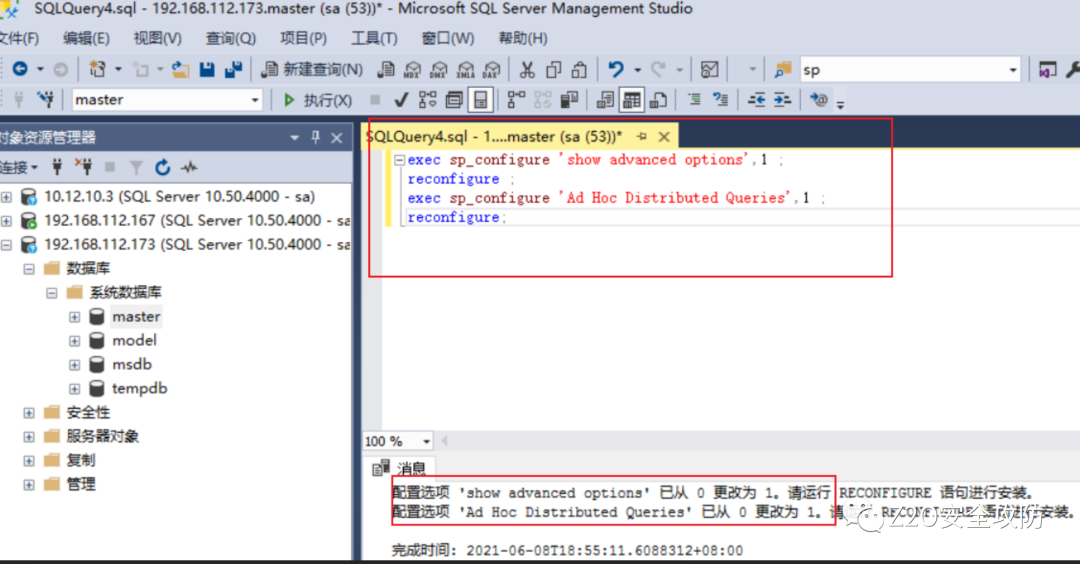Click the 执行(X) execute button
The image size is (1080, 564).
click(x=318, y=101)
